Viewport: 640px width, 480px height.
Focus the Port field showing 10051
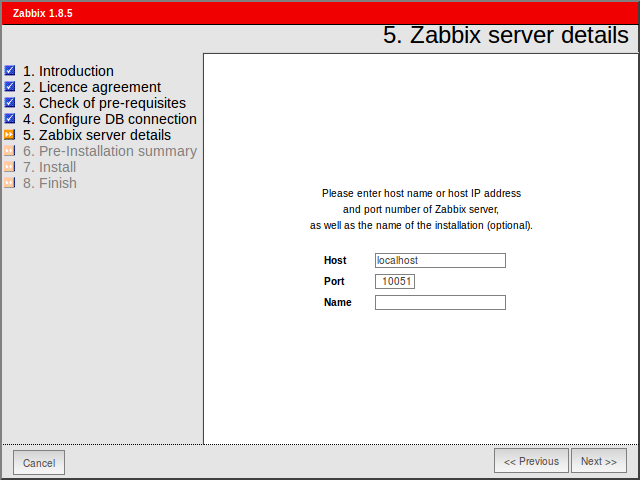pyautogui.click(x=395, y=281)
